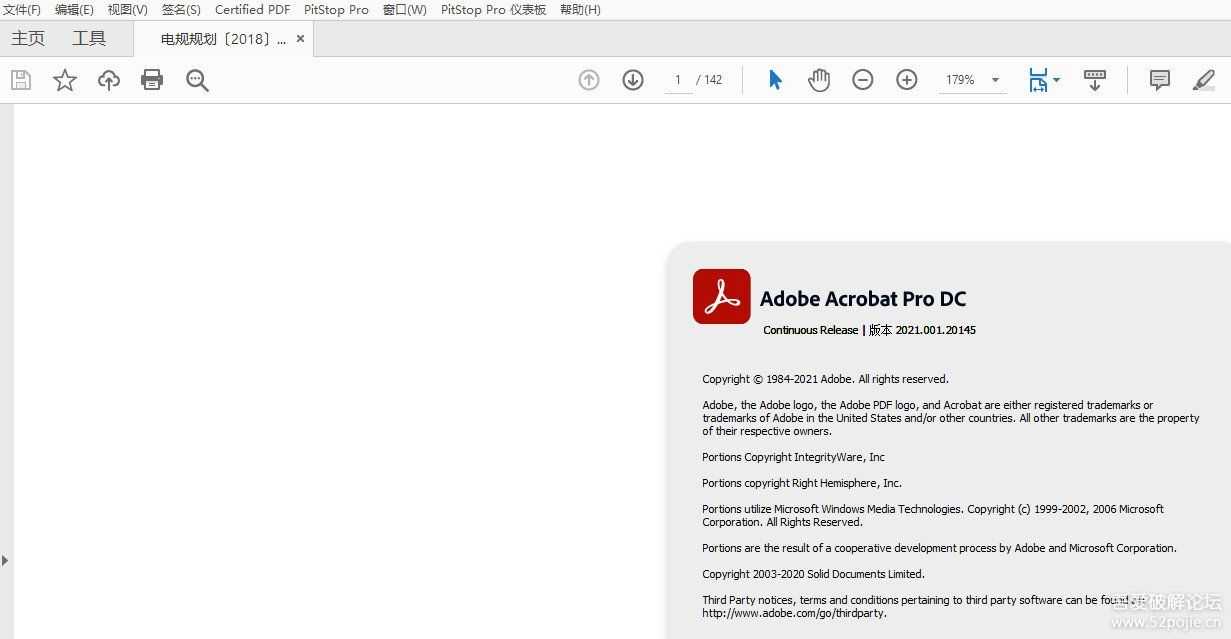Screen dimensions: 1231x639
Task: Open the Certified PDF menu
Action: (252, 10)
